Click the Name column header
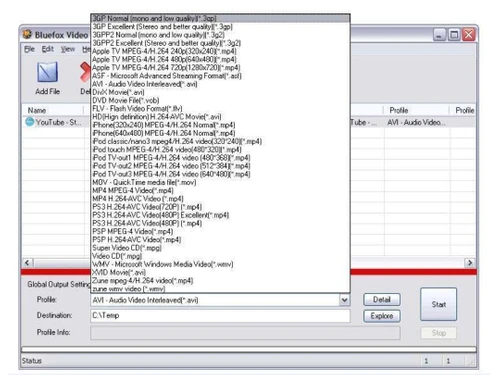Screen dimensions: 500x375 [x=53, y=110]
